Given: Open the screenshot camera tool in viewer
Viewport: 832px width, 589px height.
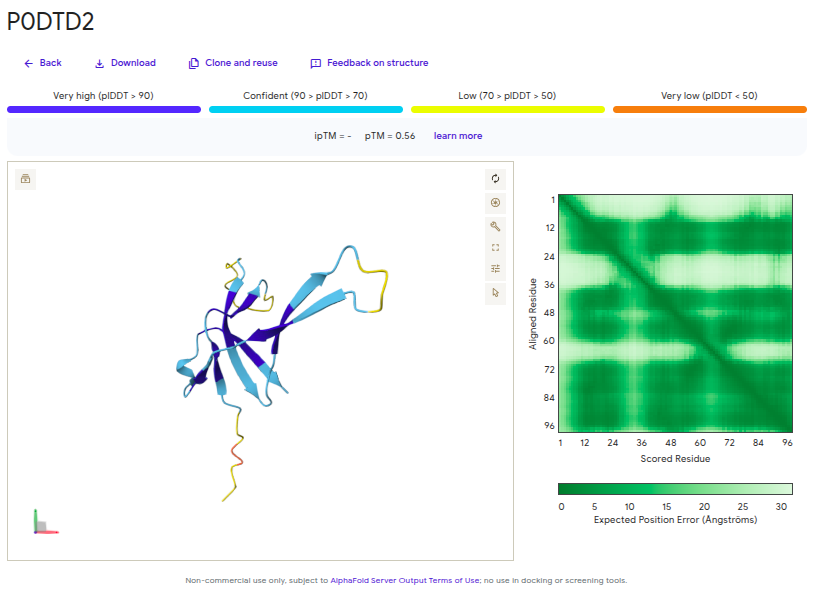Looking at the screenshot, I should point(495,202).
